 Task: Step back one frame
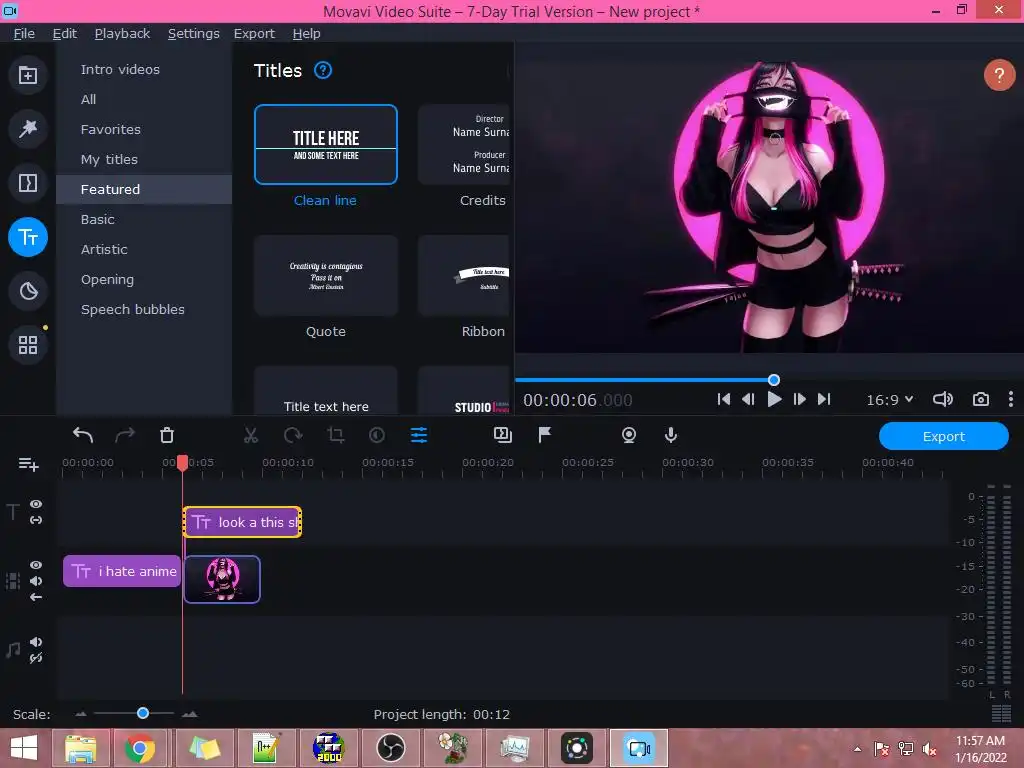pos(748,399)
